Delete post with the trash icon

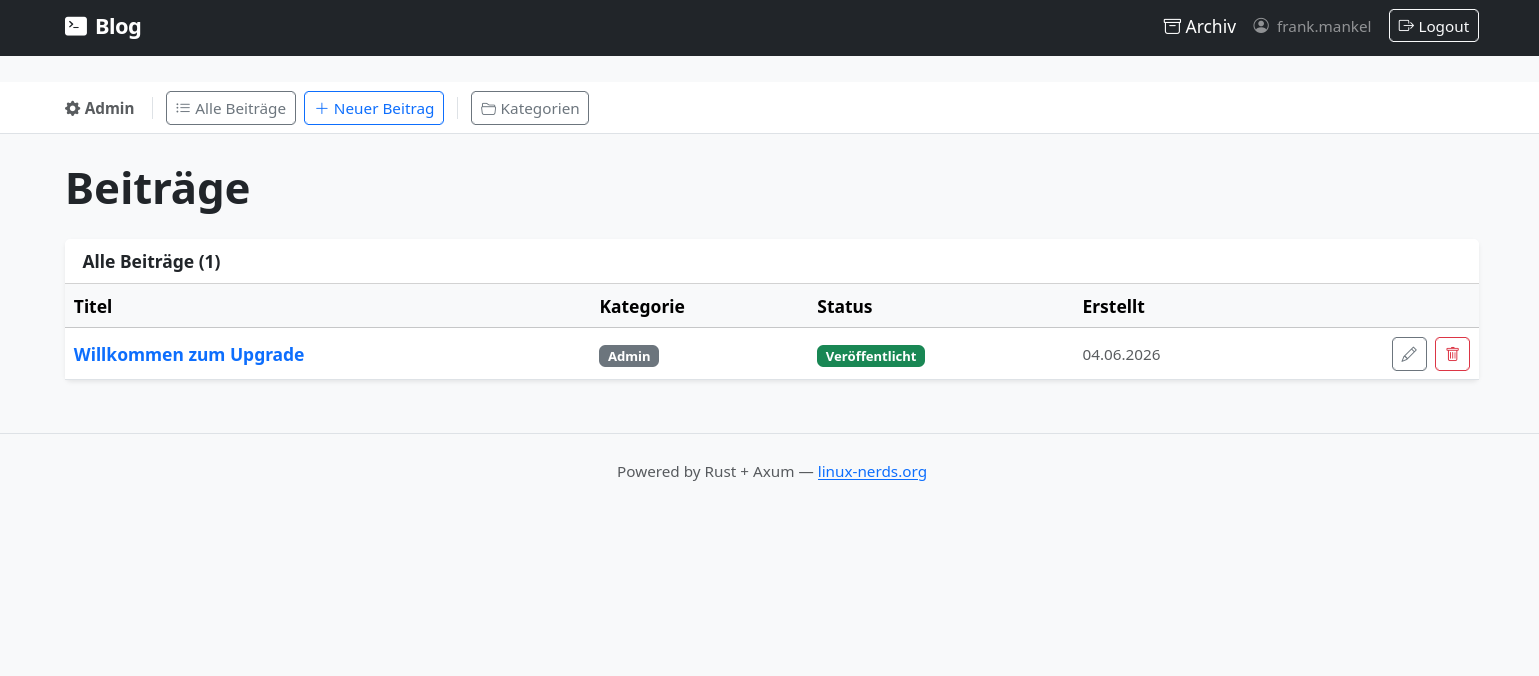[1452, 354]
